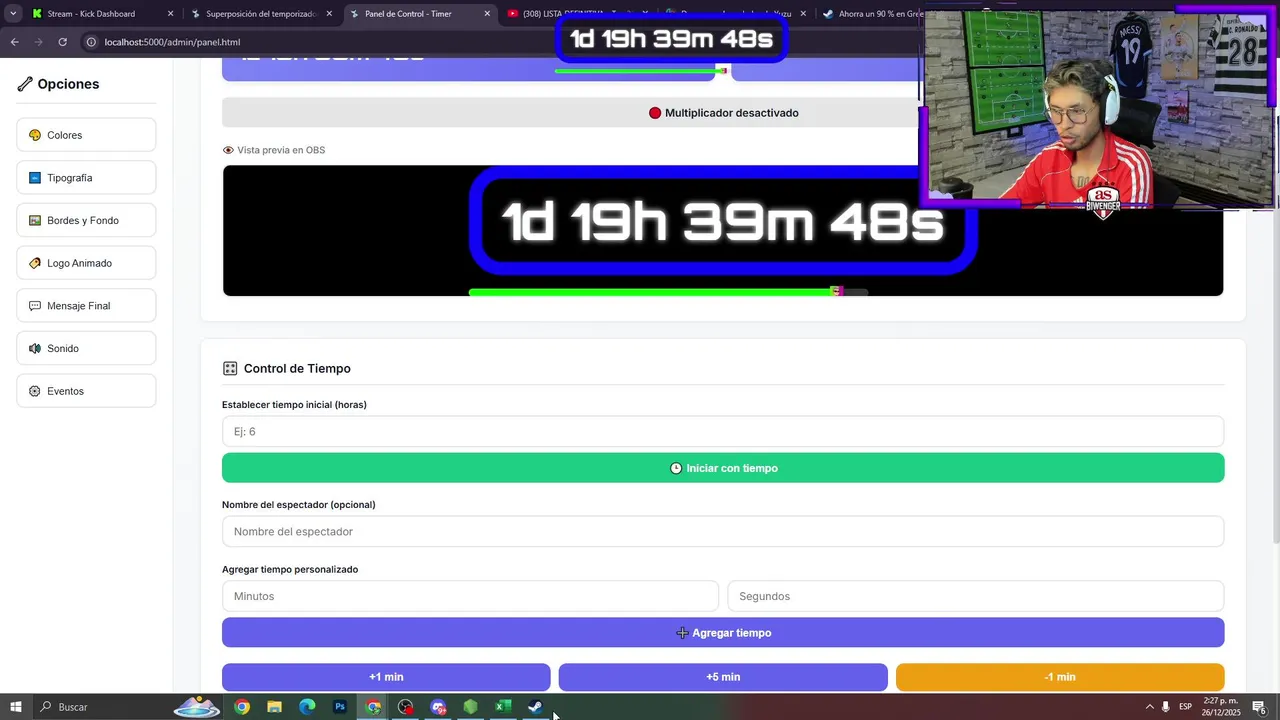Open the Chrome tab search dropdown
This screenshot has height=720, width=1280.
pos(13,14)
